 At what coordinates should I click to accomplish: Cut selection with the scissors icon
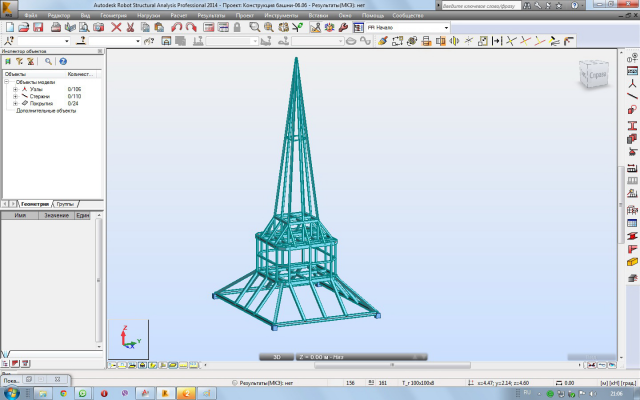pyautogui.click(x=131, y=28)
